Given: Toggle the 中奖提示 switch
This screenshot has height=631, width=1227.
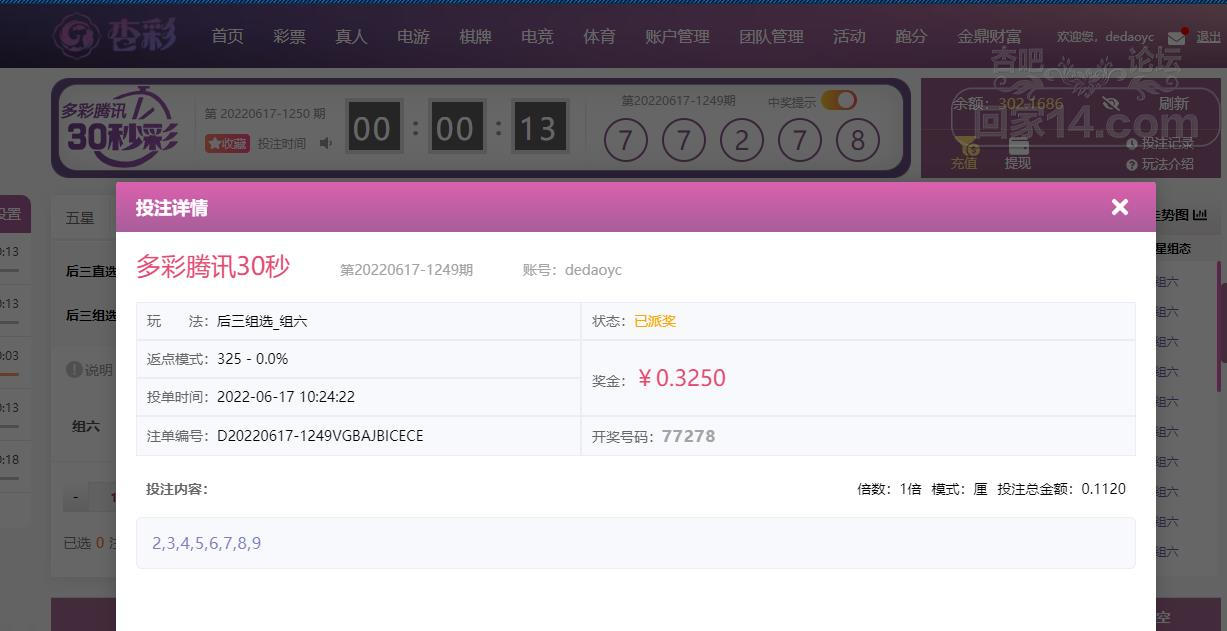Looking at the screenshot, I should coord(839,100).
